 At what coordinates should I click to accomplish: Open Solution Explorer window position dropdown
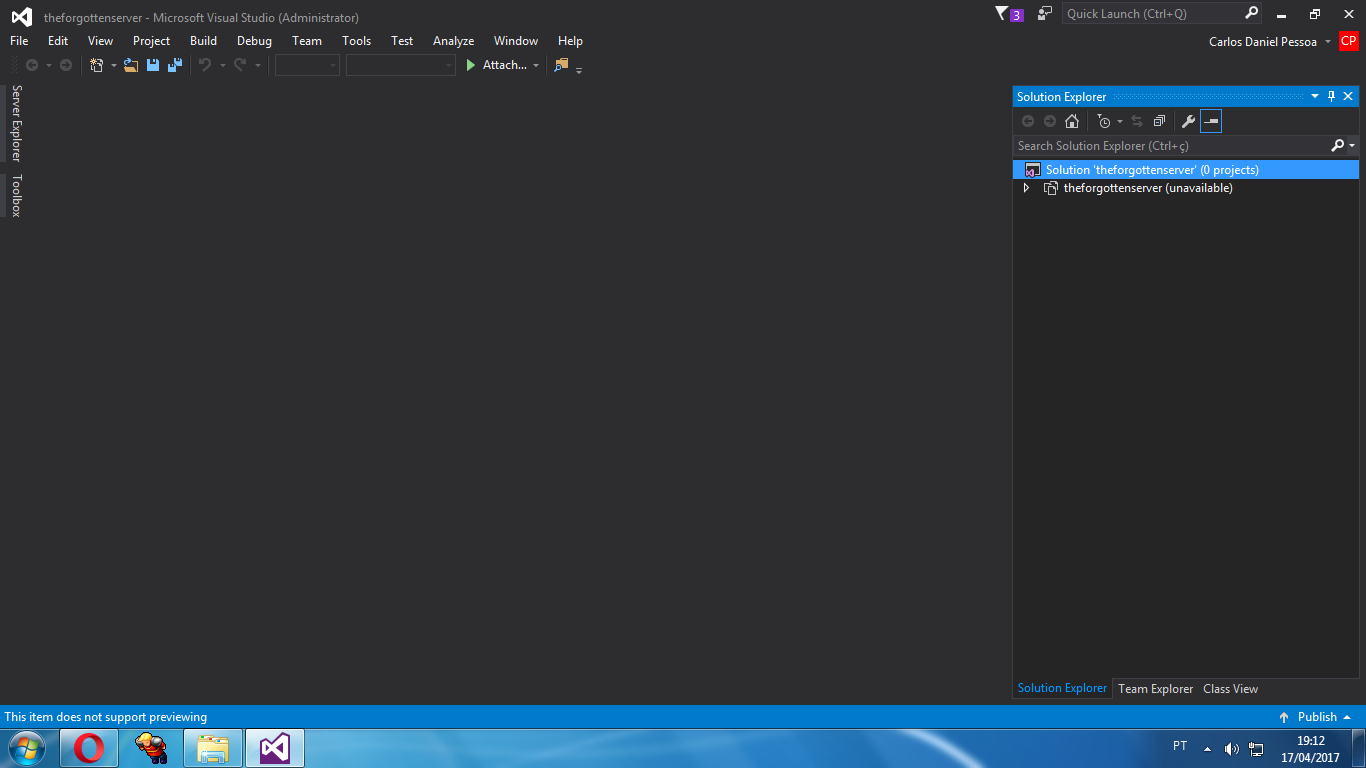pyautogui.click(x=1315, y=97)
